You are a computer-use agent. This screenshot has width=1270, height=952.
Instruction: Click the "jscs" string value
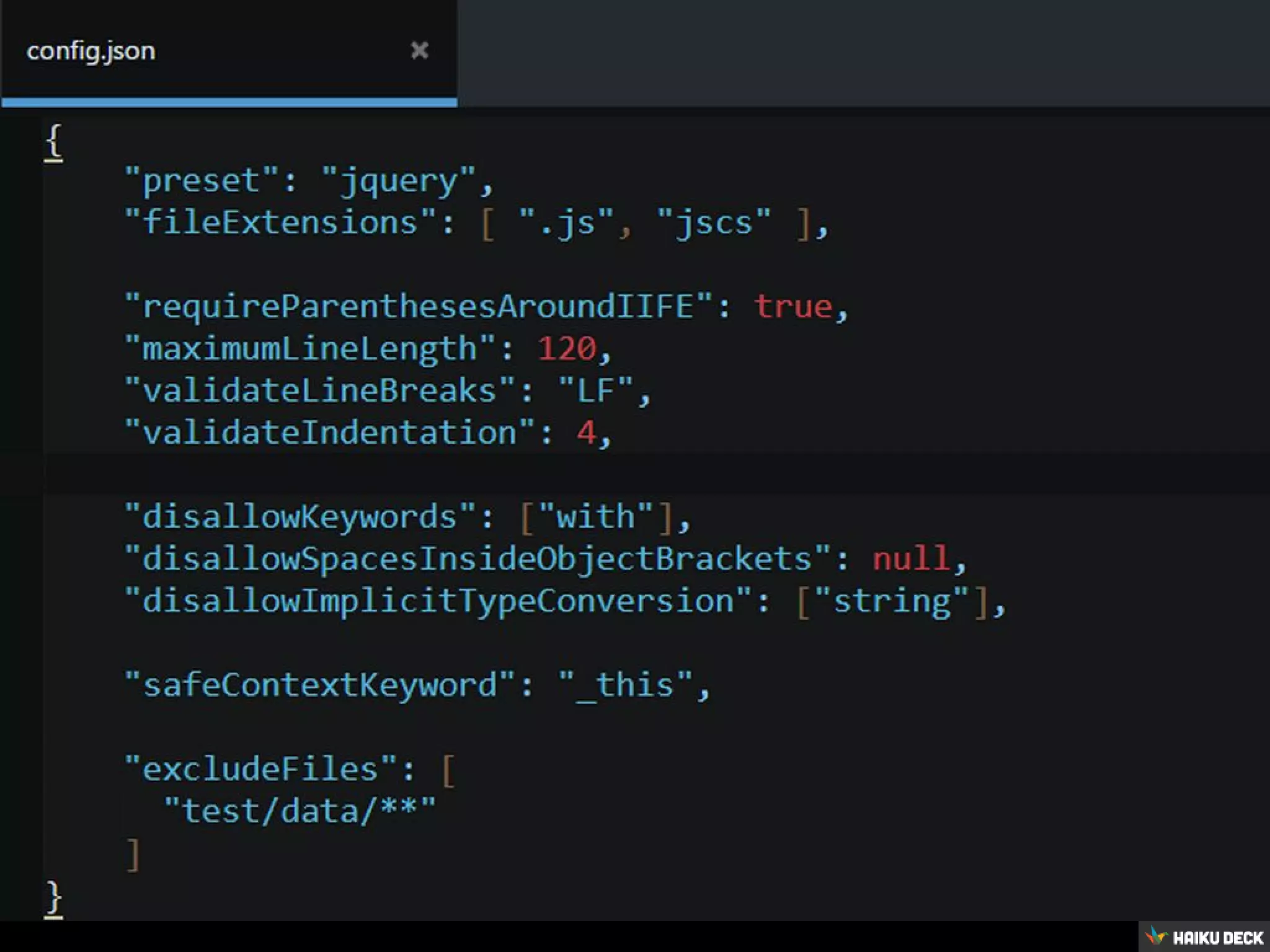714,223
